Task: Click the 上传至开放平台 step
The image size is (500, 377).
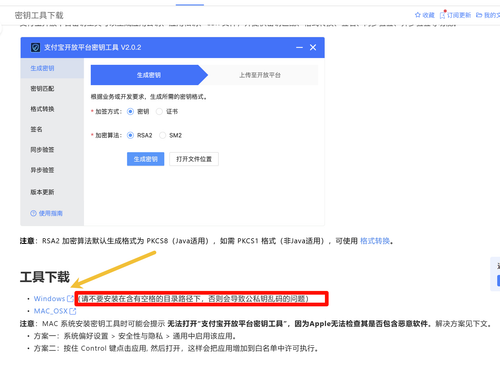Action: [260, 75]
